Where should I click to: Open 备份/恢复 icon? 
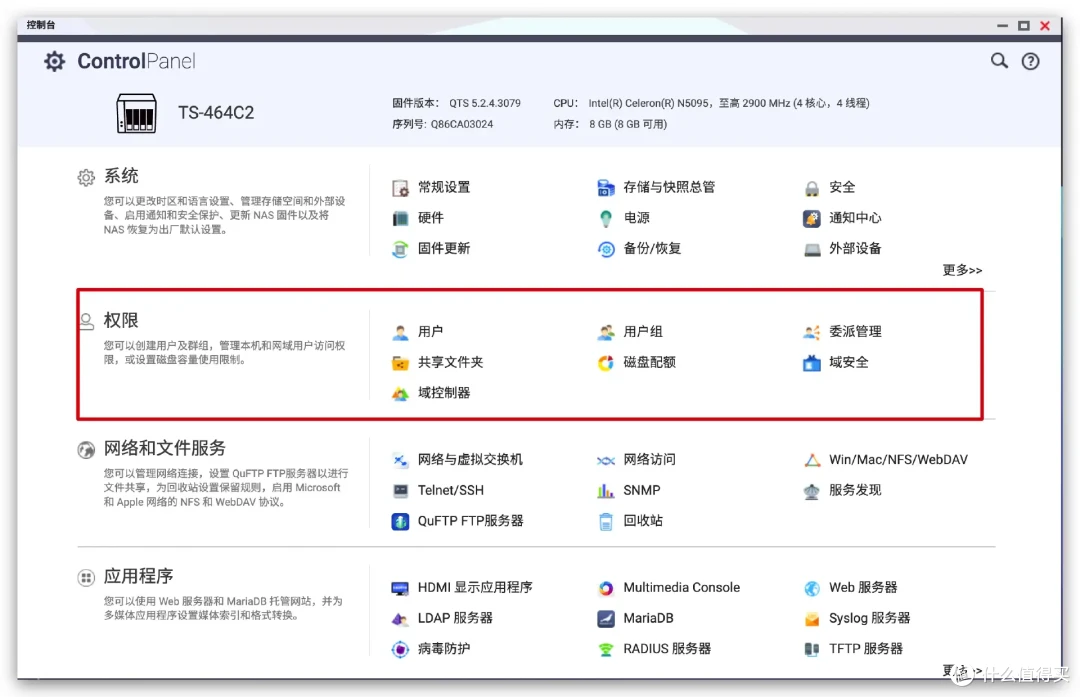[605, 249]
